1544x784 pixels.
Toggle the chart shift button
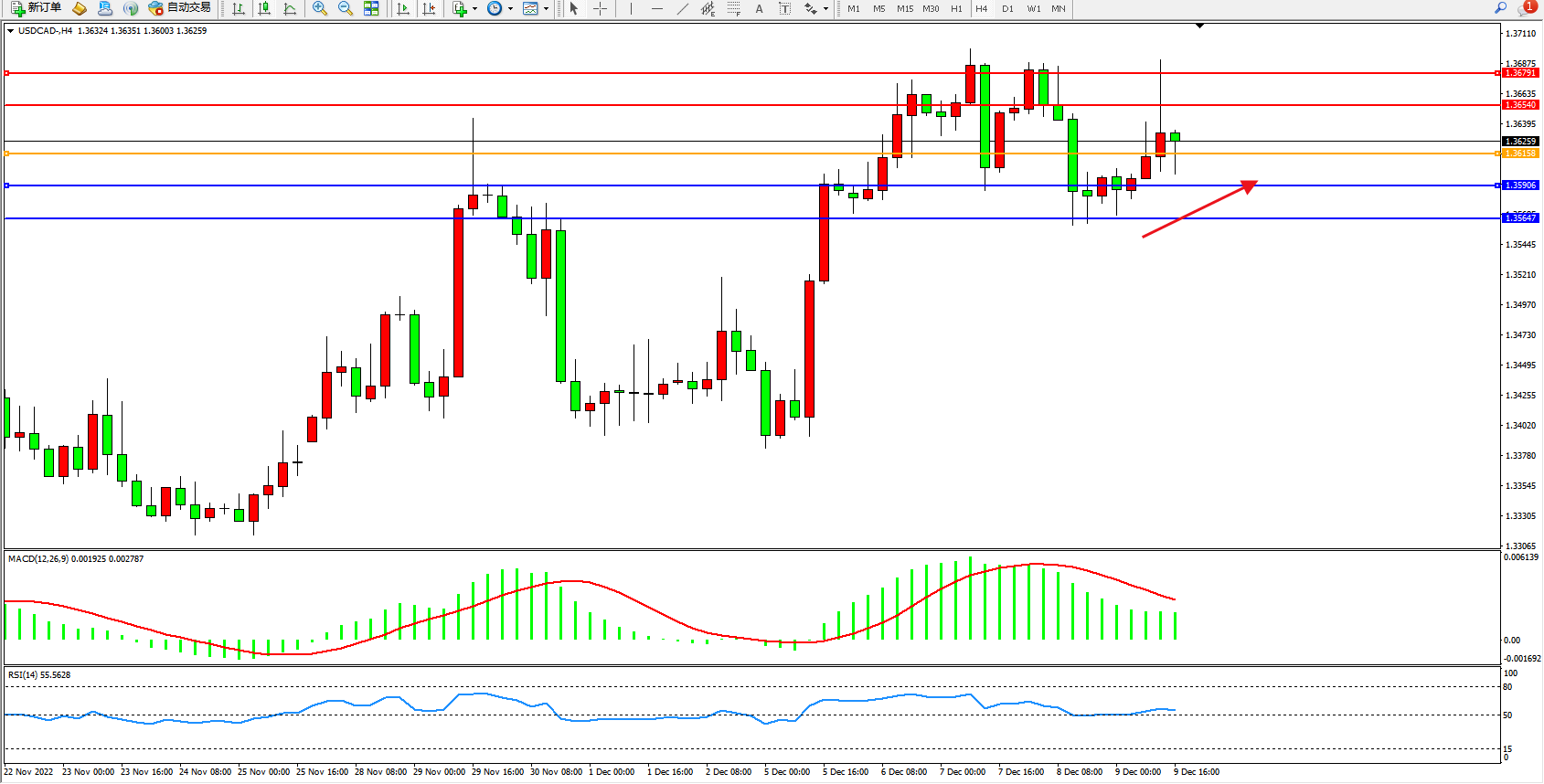coord(429,8)
